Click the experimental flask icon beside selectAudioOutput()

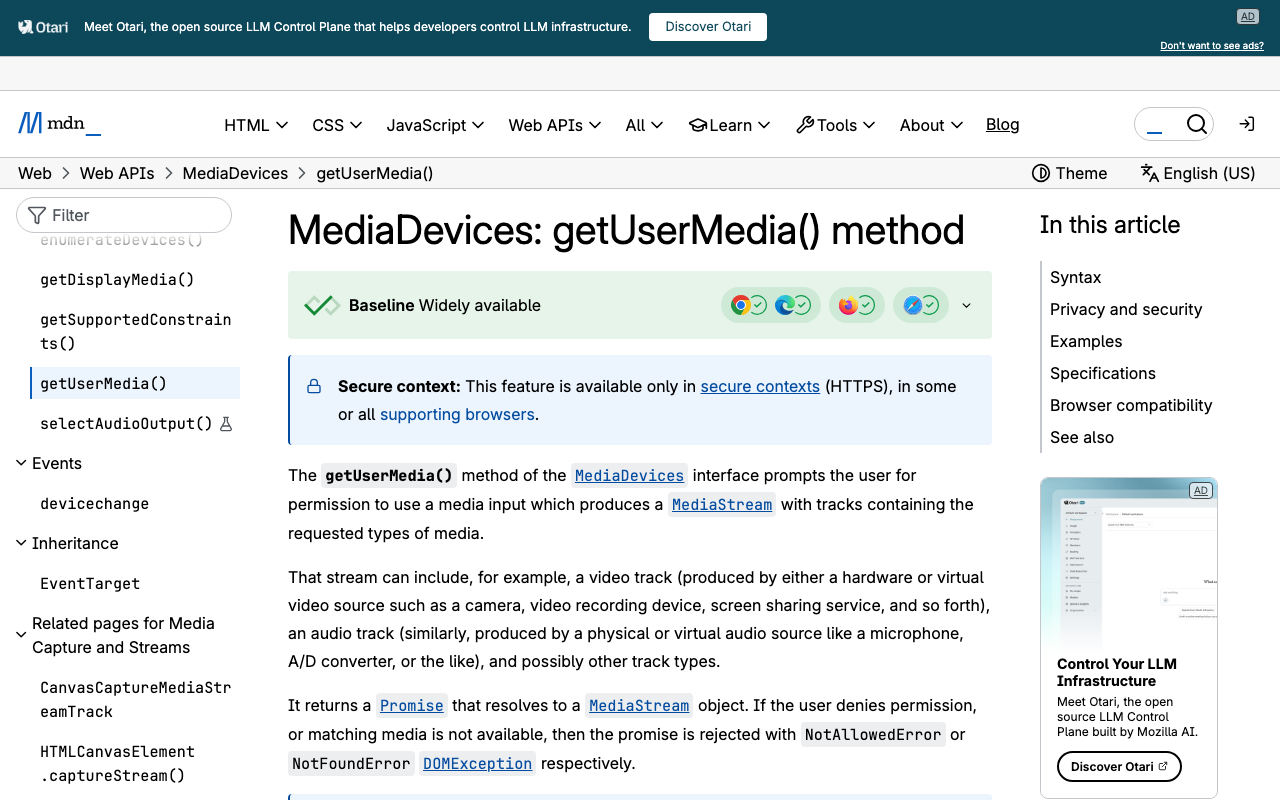(226, 424)
